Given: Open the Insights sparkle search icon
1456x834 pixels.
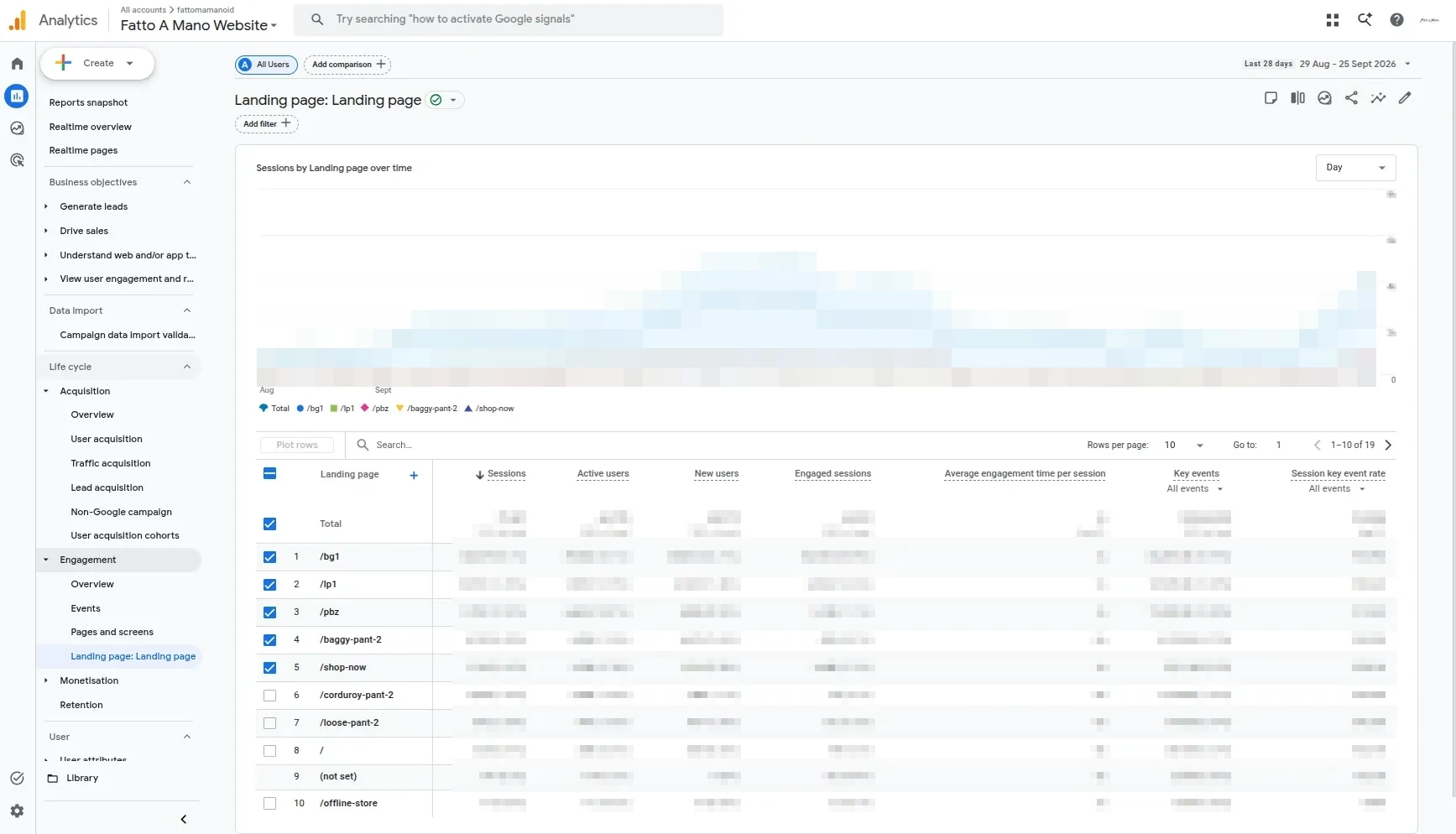Looking at the screenshot, I should pyautogui.click(x=1365, y=20).
